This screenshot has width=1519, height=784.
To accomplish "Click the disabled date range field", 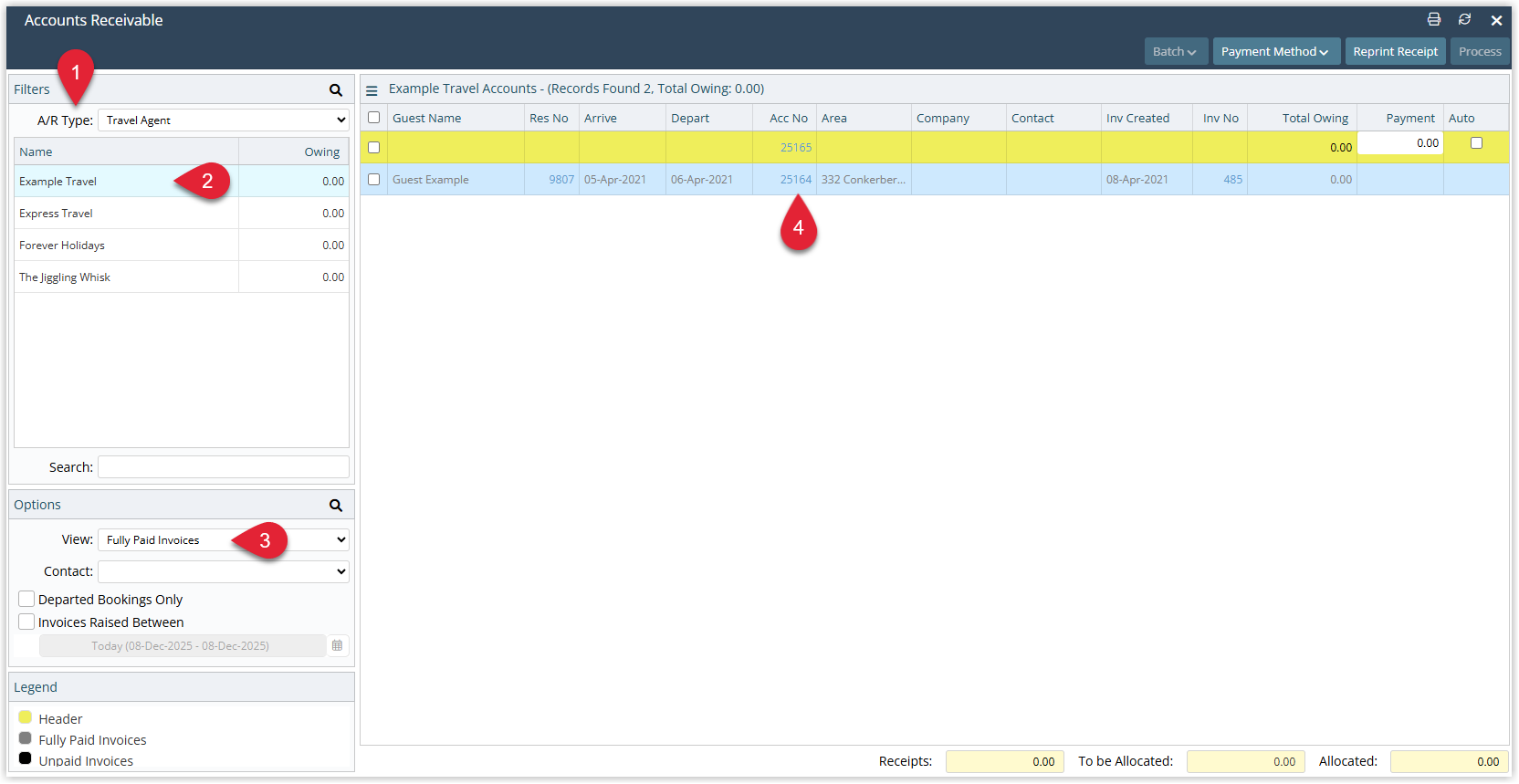I will point(182,645).
